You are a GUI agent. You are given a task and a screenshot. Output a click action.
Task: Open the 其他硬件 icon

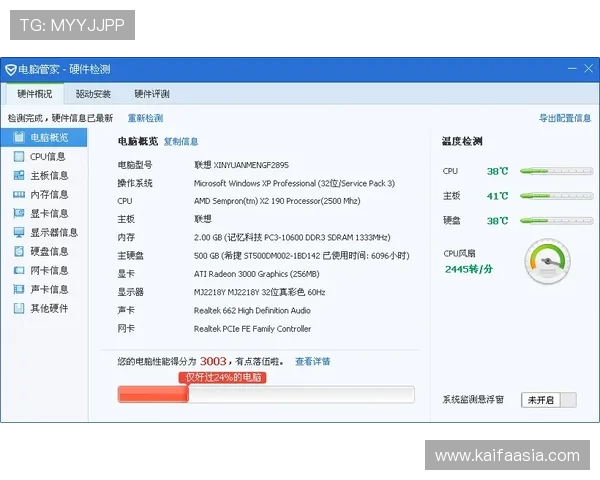18,309
